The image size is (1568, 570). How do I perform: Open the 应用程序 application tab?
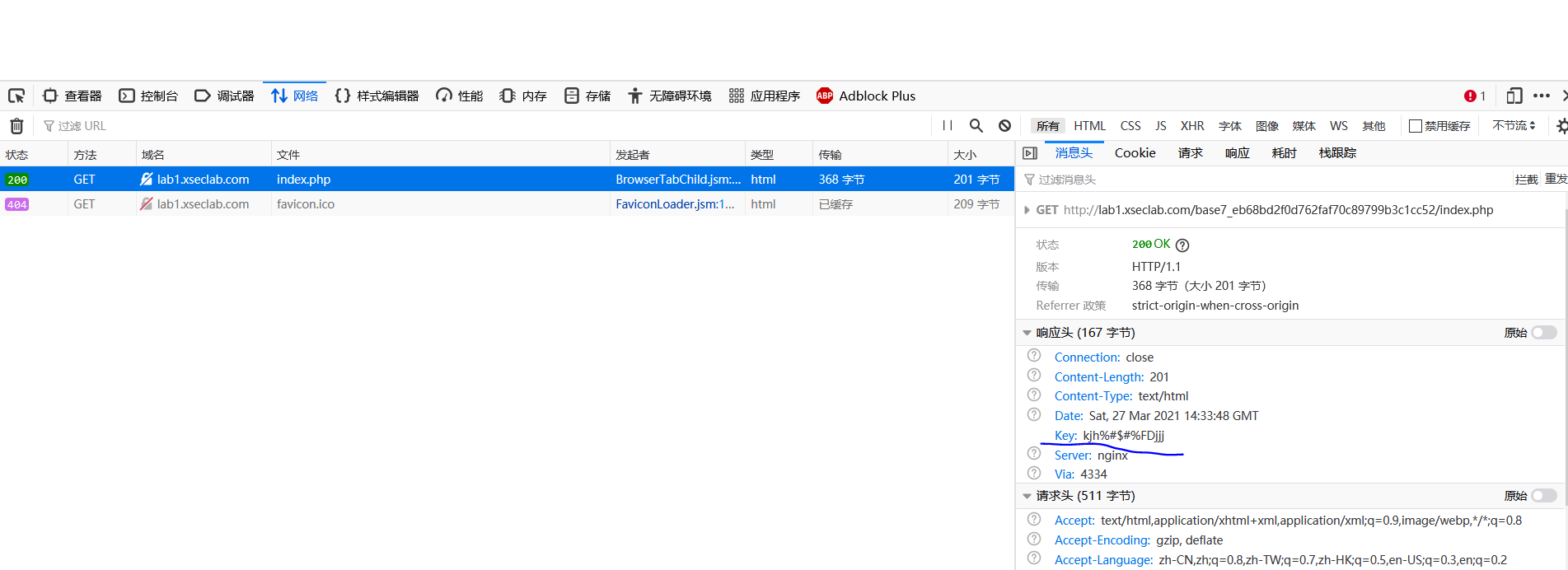[x=765, y=96]
